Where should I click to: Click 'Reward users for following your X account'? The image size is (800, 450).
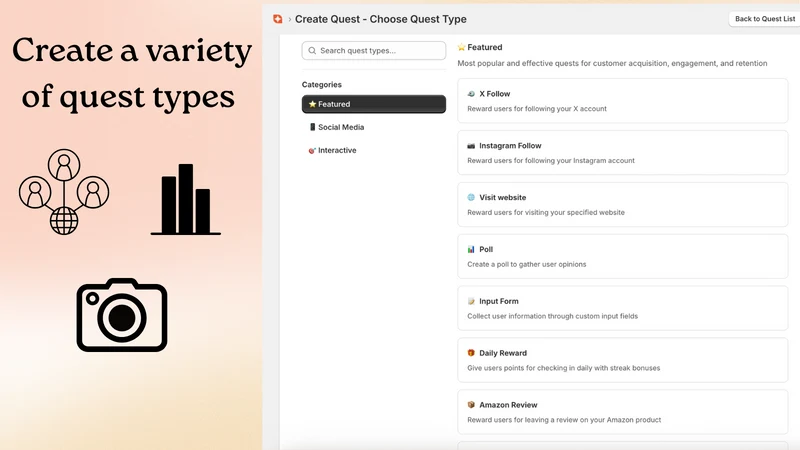[x=537, y=109]
